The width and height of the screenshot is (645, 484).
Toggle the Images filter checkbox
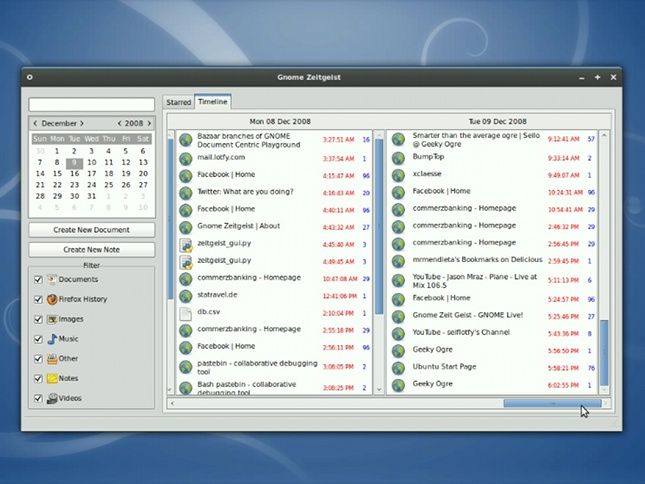tap(38, 319)
